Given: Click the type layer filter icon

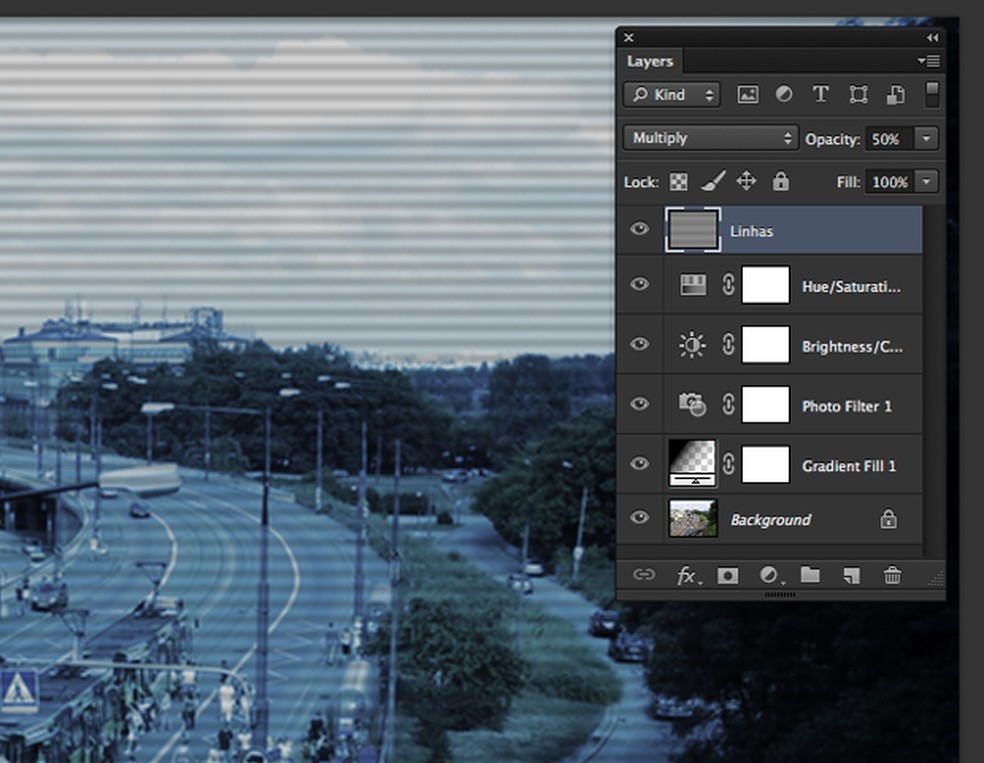Looking at the screenshot, I should (820, 95).
